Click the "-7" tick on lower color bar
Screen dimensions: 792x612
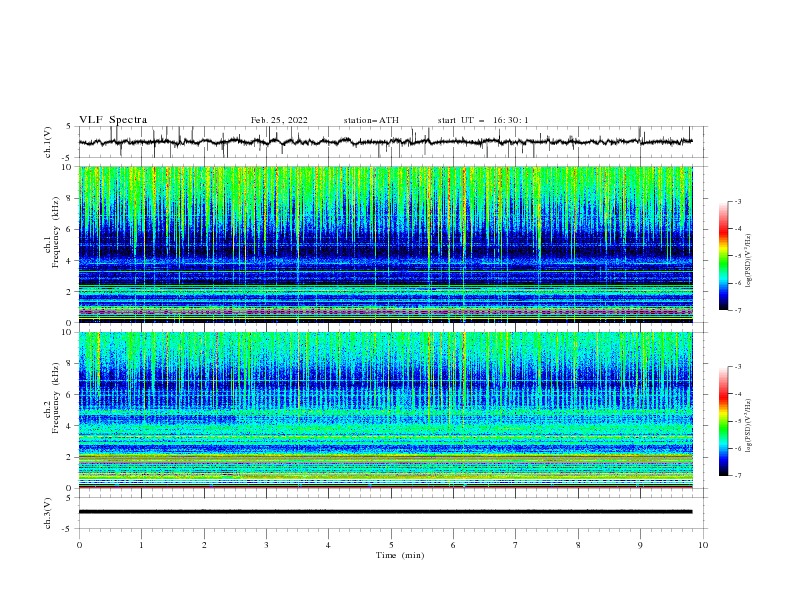738,475
